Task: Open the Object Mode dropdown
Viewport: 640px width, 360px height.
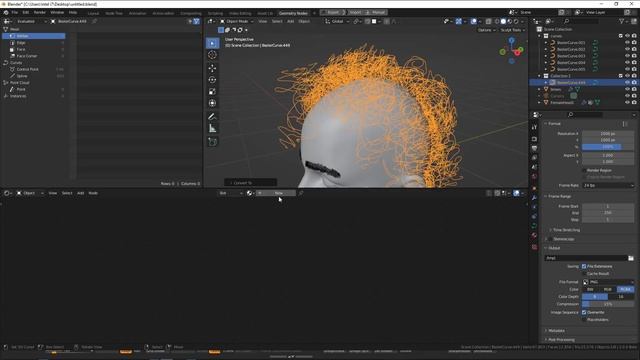Action: [x=237, y=21]
